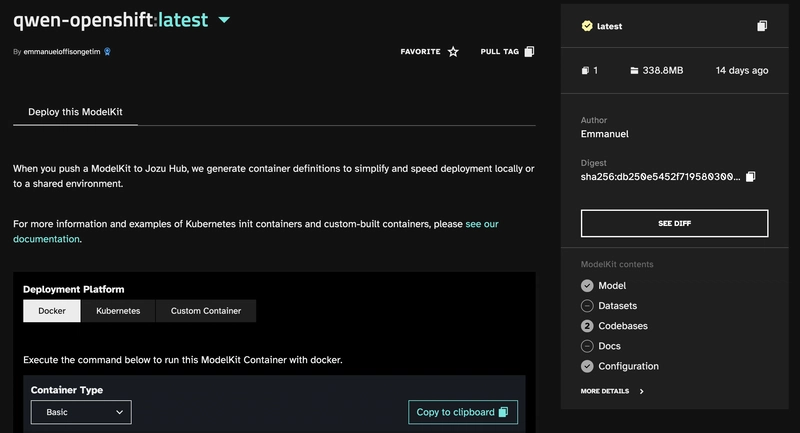Click the copy icon beside latest tag header
Image resolution: width=800 pixels, height=433 pixels.
[x=762, y=26]
